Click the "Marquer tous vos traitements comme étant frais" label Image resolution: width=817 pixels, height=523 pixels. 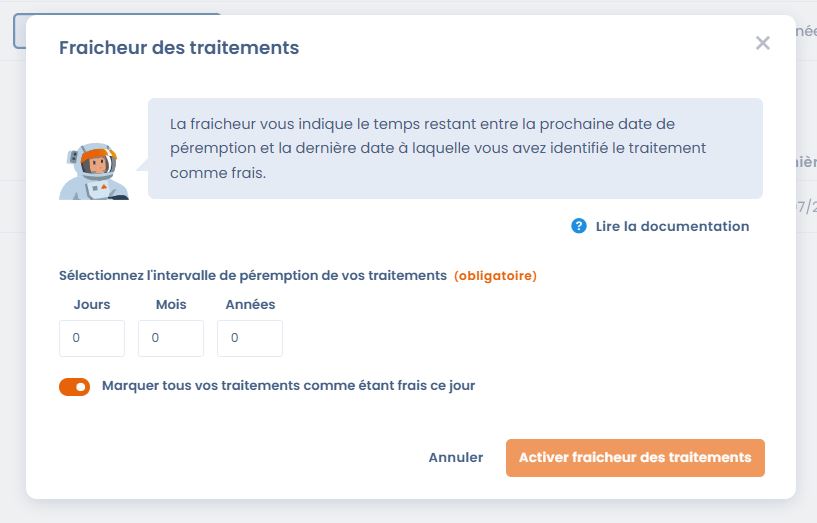[x=288, y=385]
